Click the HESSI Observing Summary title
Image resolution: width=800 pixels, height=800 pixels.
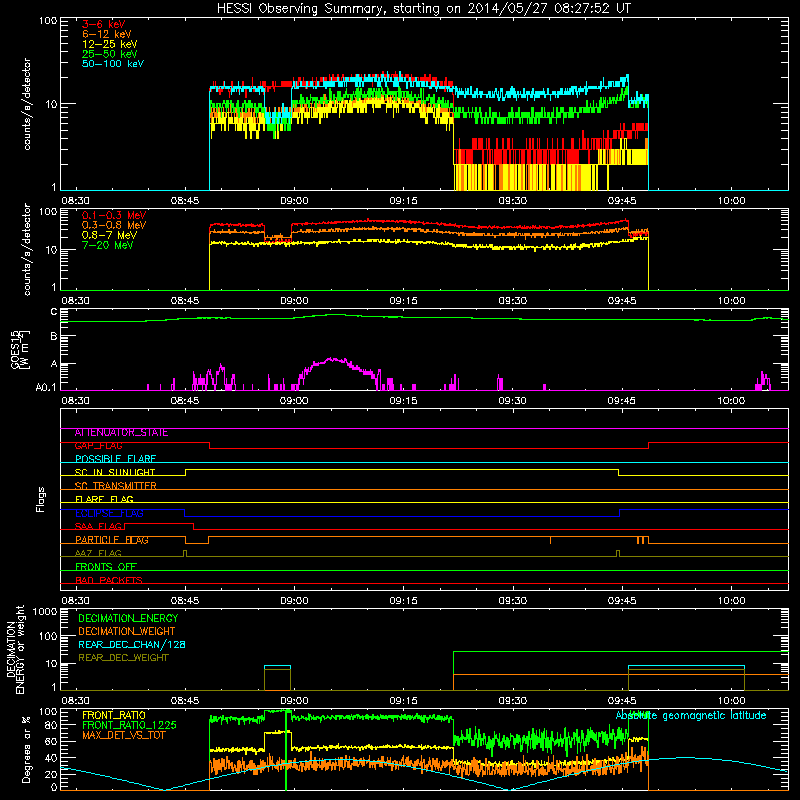423,9
